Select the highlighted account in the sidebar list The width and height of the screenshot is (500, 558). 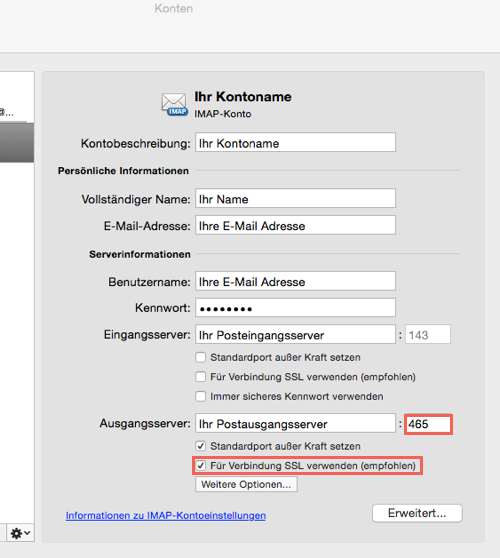[x=17, y=143]
